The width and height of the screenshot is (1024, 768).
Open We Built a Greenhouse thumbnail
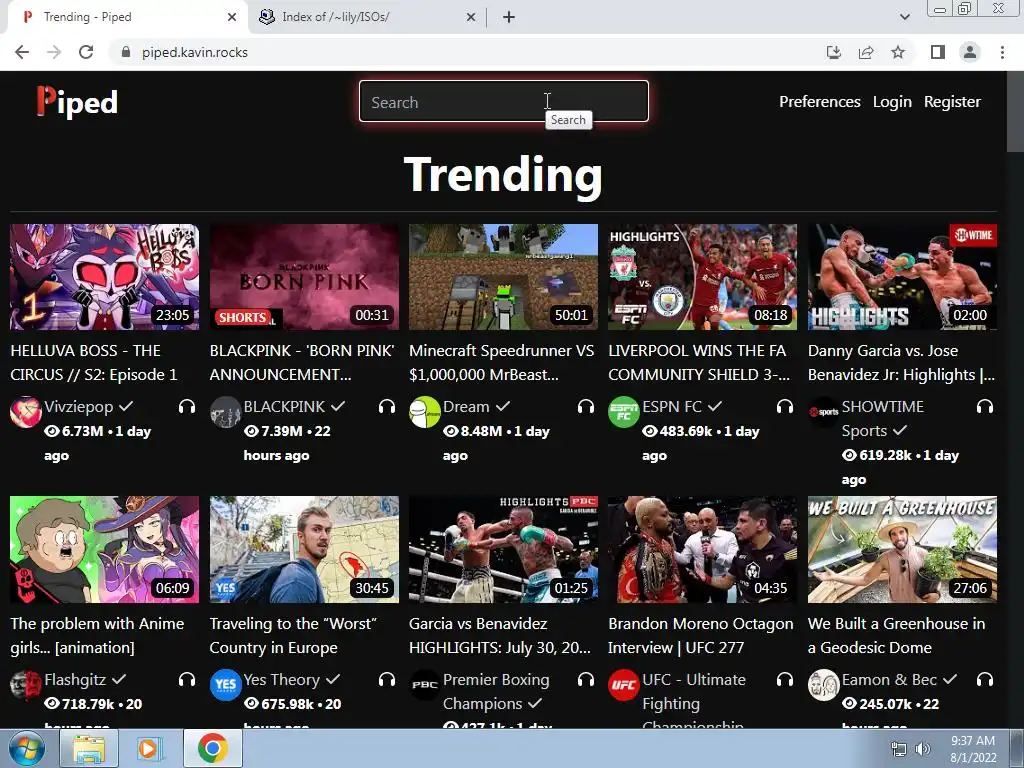[x=903, y=549]
